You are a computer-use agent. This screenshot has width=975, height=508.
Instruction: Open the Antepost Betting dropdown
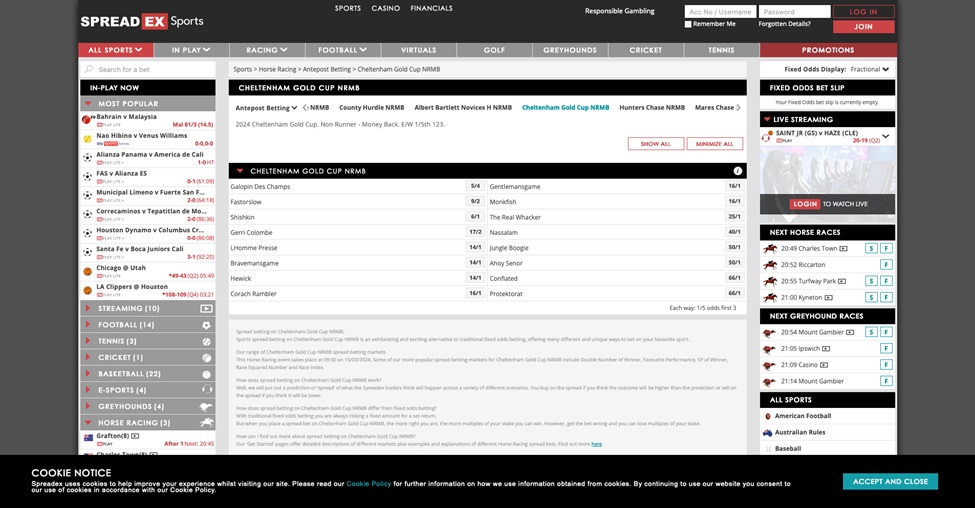point(266,107)
